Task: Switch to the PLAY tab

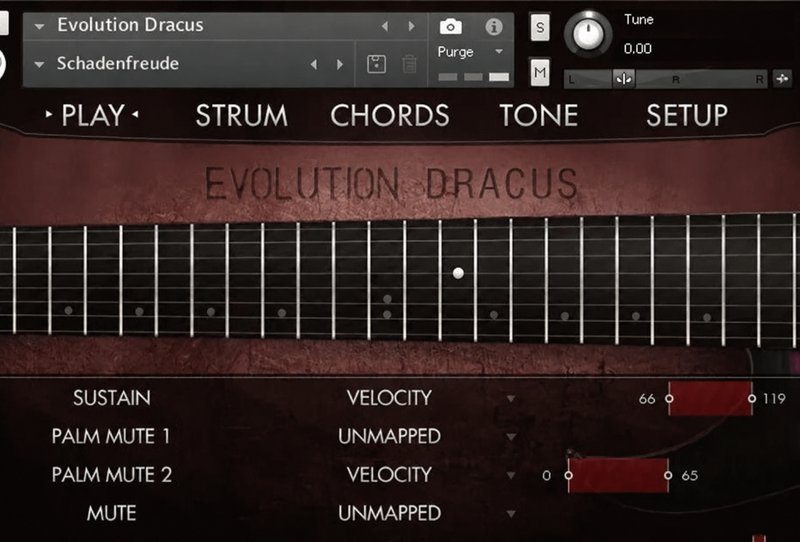Action: point(93,115)
